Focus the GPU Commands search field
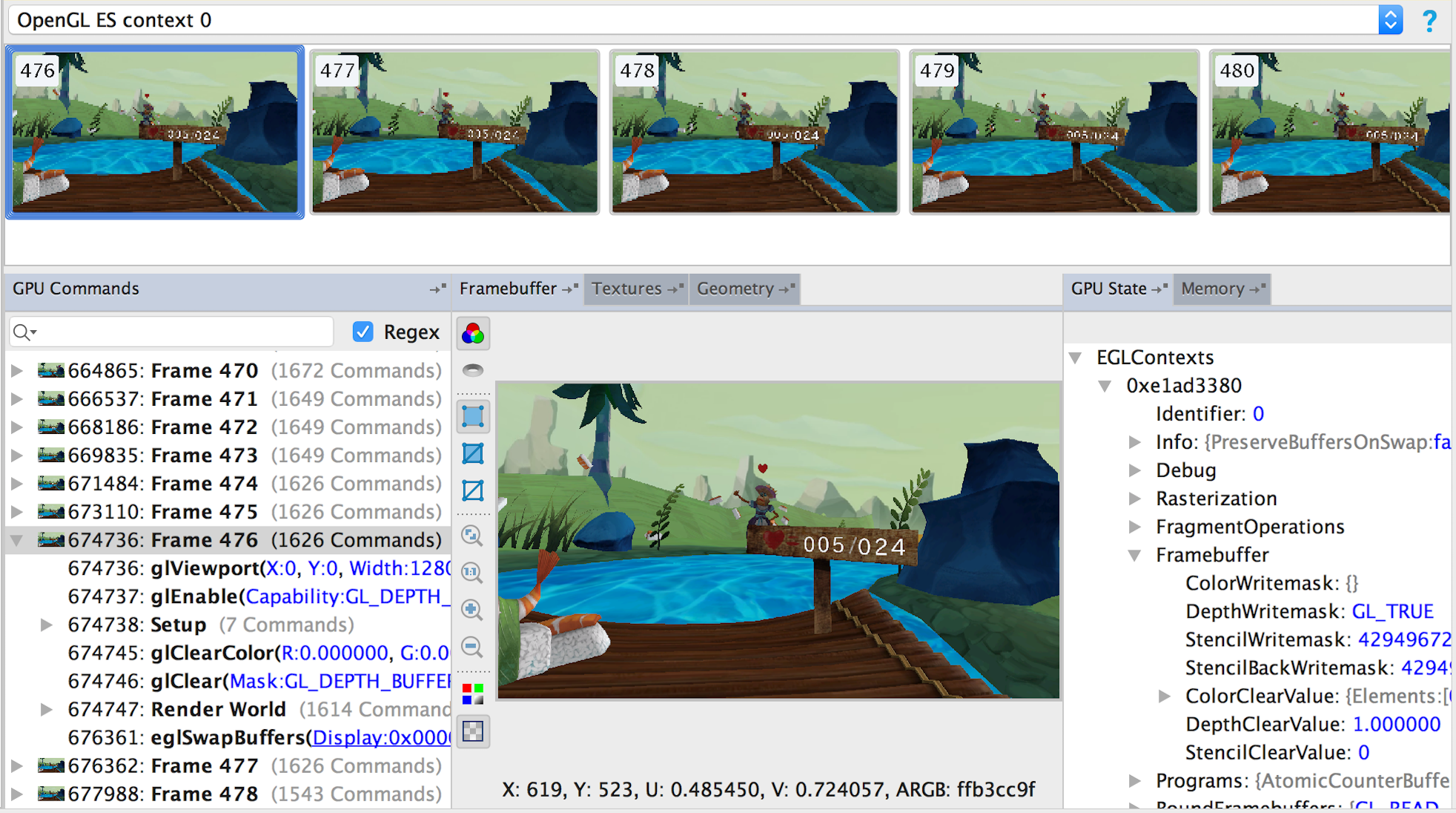 [171, 332]
